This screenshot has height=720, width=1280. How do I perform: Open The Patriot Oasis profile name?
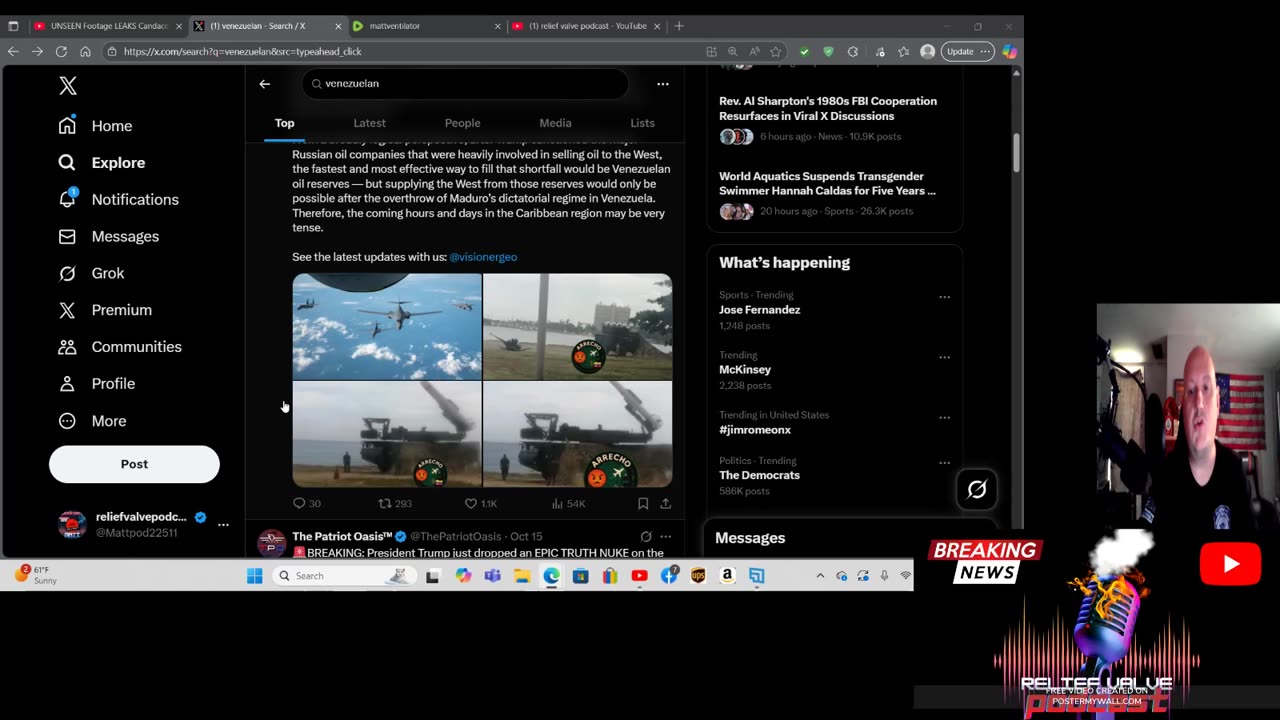(x=342, y=537)
